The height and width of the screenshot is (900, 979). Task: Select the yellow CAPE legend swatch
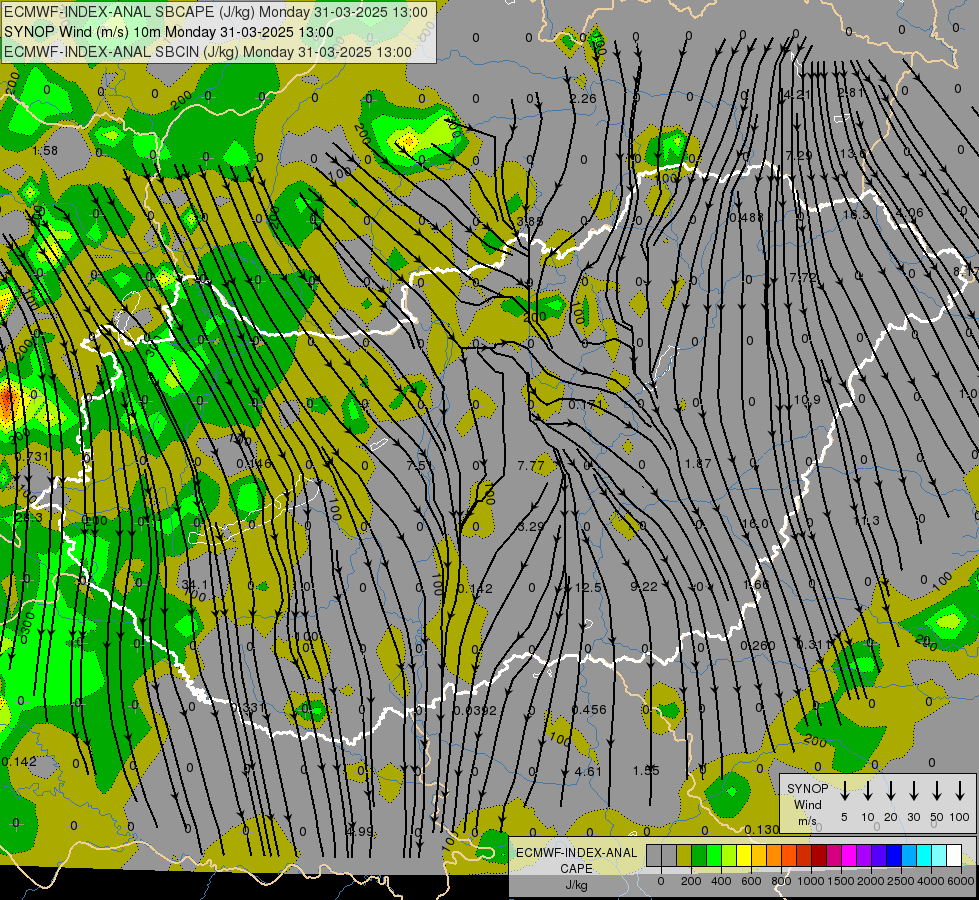[x=744, y=856]
